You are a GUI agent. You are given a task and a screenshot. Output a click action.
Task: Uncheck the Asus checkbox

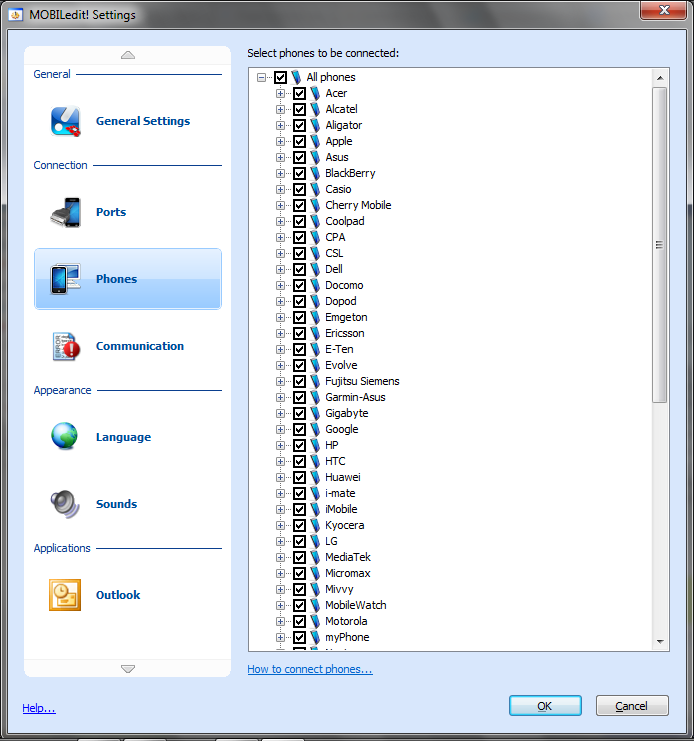pyautogui.click(x=300, y=157)
